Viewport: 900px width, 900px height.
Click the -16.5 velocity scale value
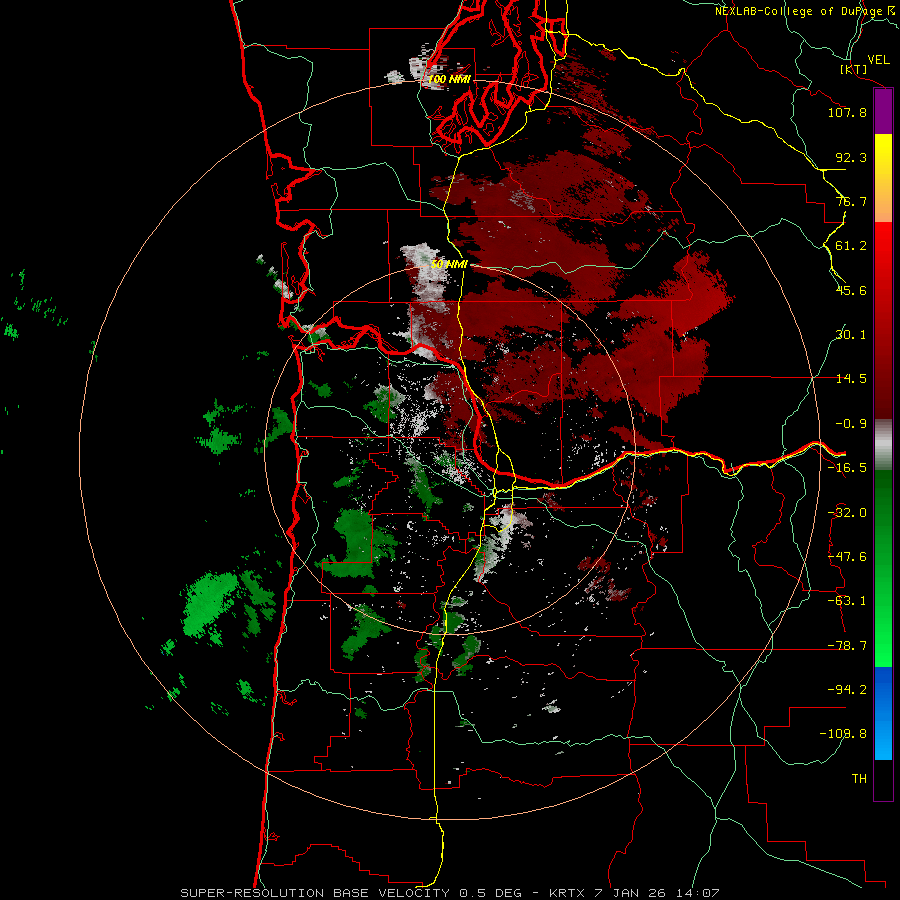pos(847,468)
